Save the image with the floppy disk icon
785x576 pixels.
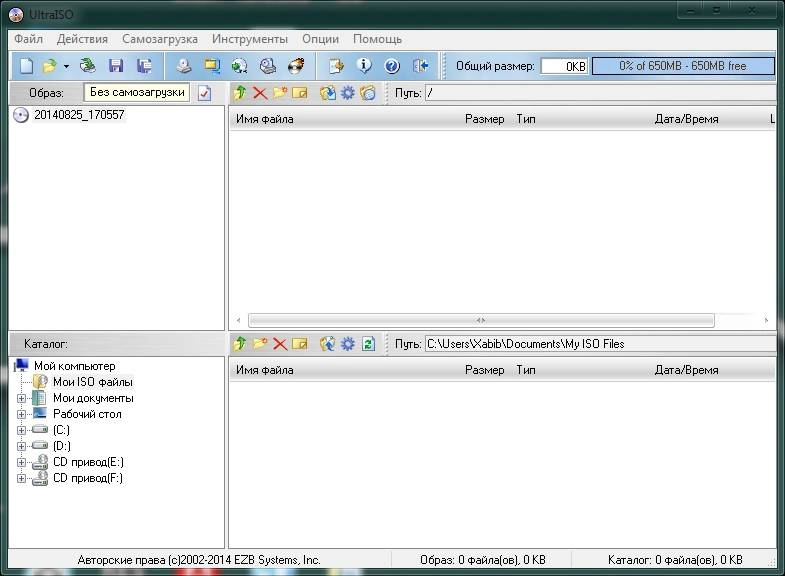pos(116,66)
